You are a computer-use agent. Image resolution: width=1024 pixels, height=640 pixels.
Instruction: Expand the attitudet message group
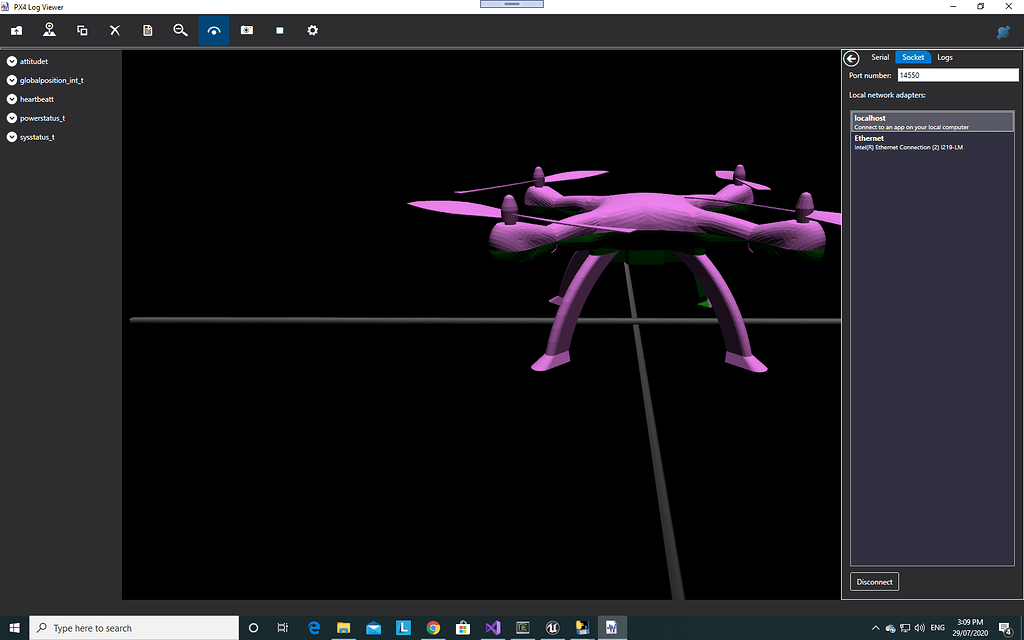[x=12, y=61]
